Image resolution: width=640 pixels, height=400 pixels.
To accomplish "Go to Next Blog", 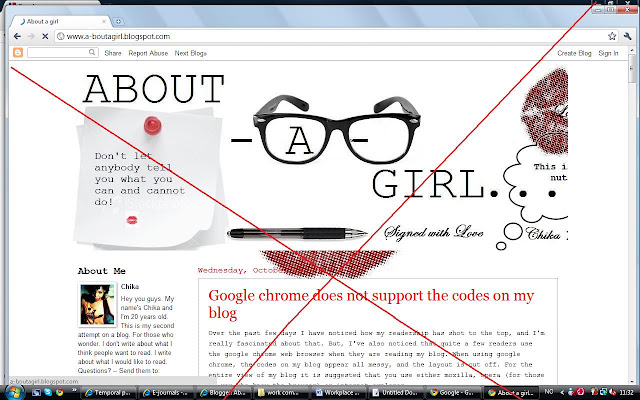I will (x=191, y=53).
